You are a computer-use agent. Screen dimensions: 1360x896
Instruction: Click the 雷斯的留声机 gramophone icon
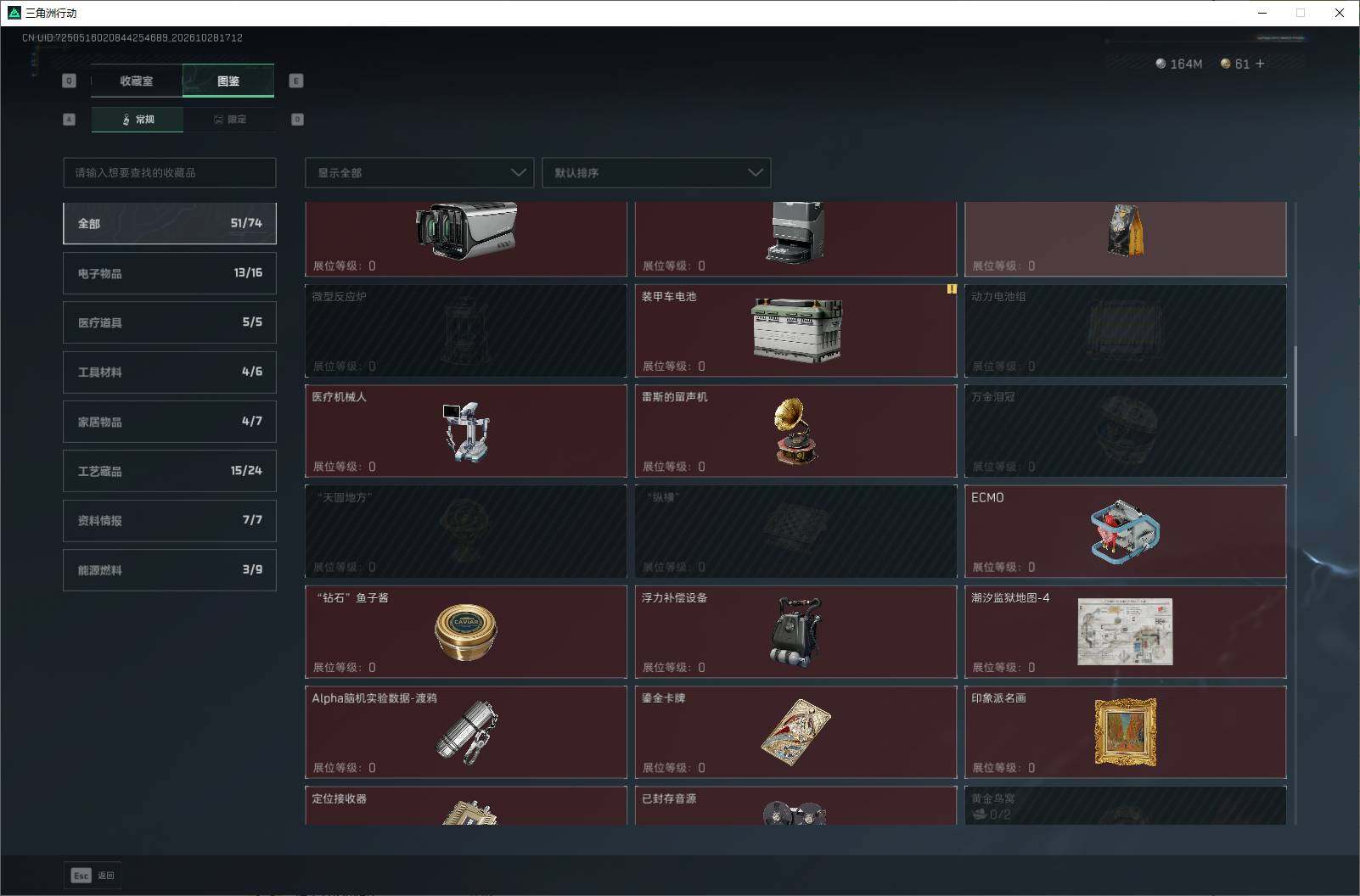(795, 431)
